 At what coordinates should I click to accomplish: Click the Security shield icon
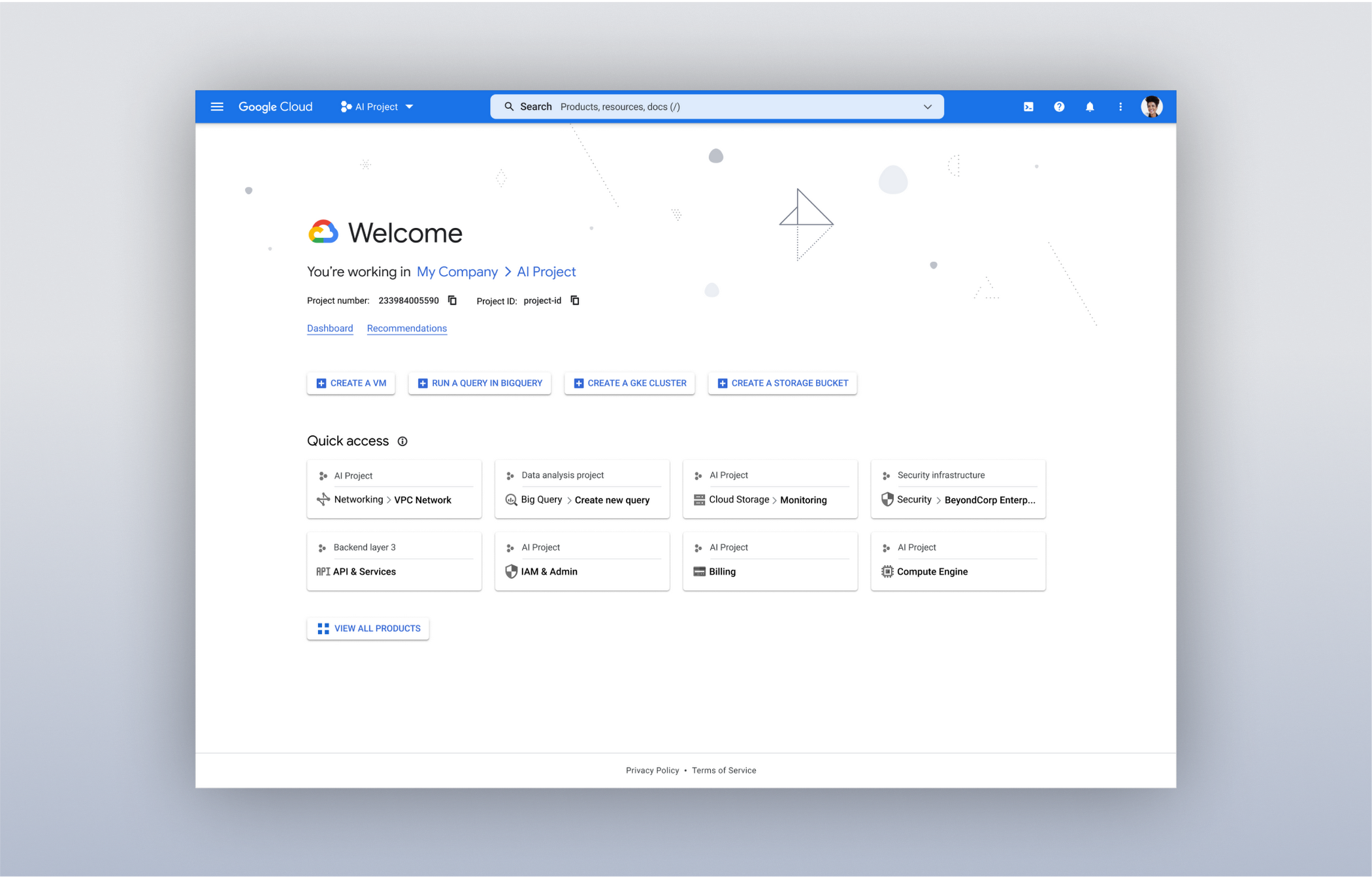pos(887,500)
